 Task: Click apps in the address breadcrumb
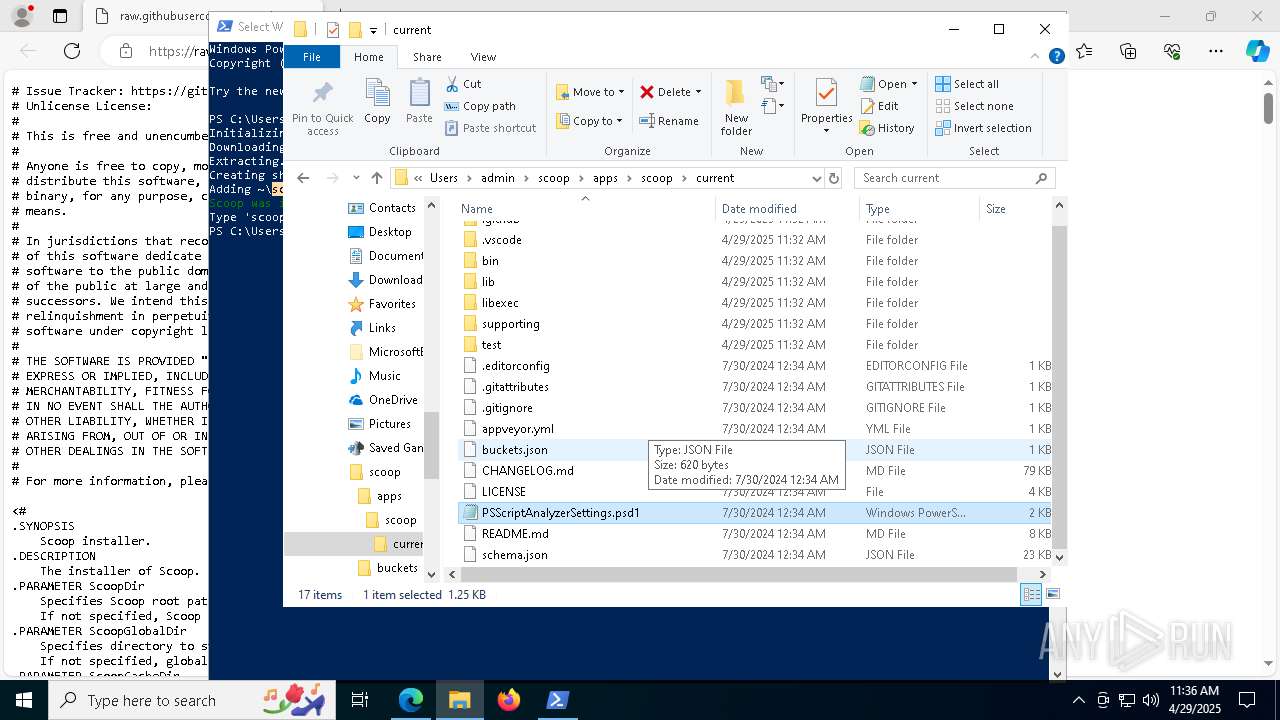(x=605, y=178)
